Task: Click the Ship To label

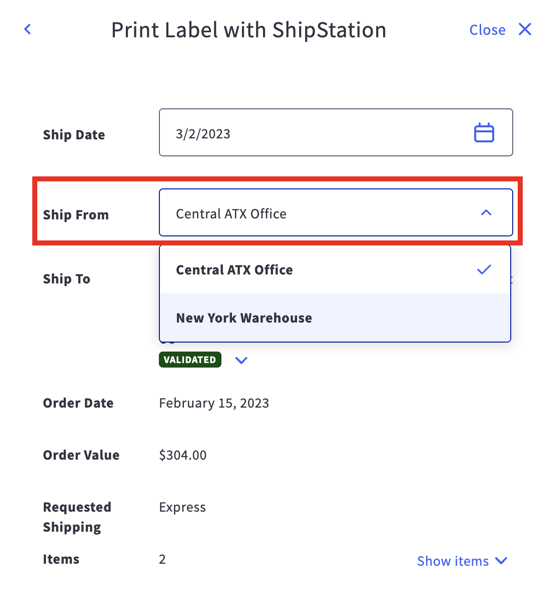Action: [66, 279]
